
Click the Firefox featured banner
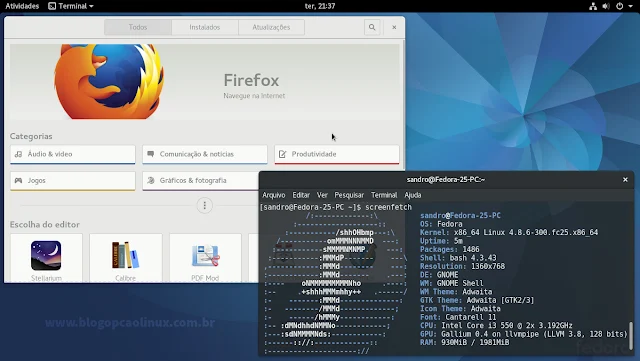point(205,82)
